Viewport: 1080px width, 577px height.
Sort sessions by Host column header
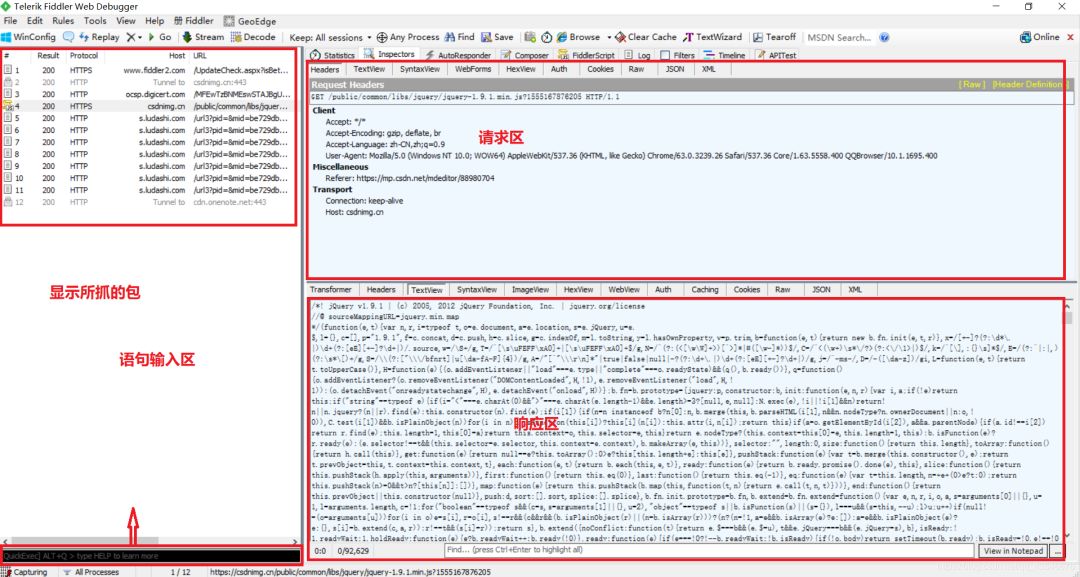176,55
